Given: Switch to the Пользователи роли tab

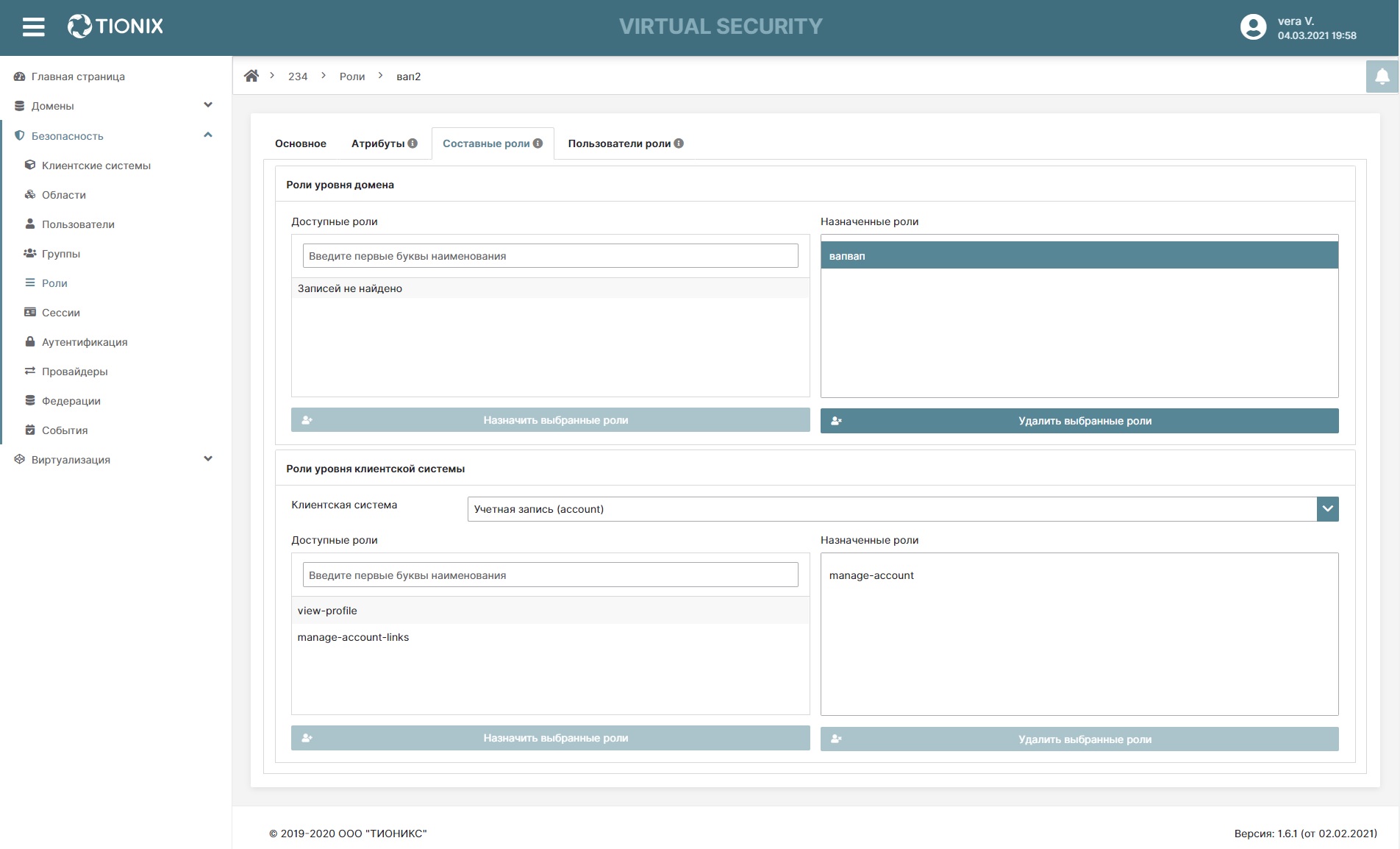Looking at the screenshot, I should (x=618, y=143).
